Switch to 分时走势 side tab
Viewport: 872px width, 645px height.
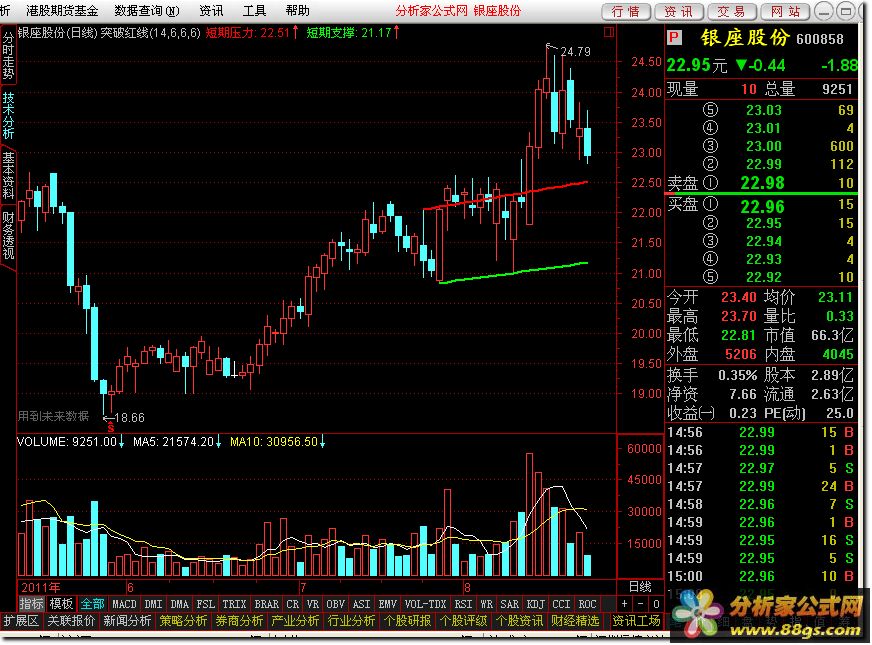[8, 55]
